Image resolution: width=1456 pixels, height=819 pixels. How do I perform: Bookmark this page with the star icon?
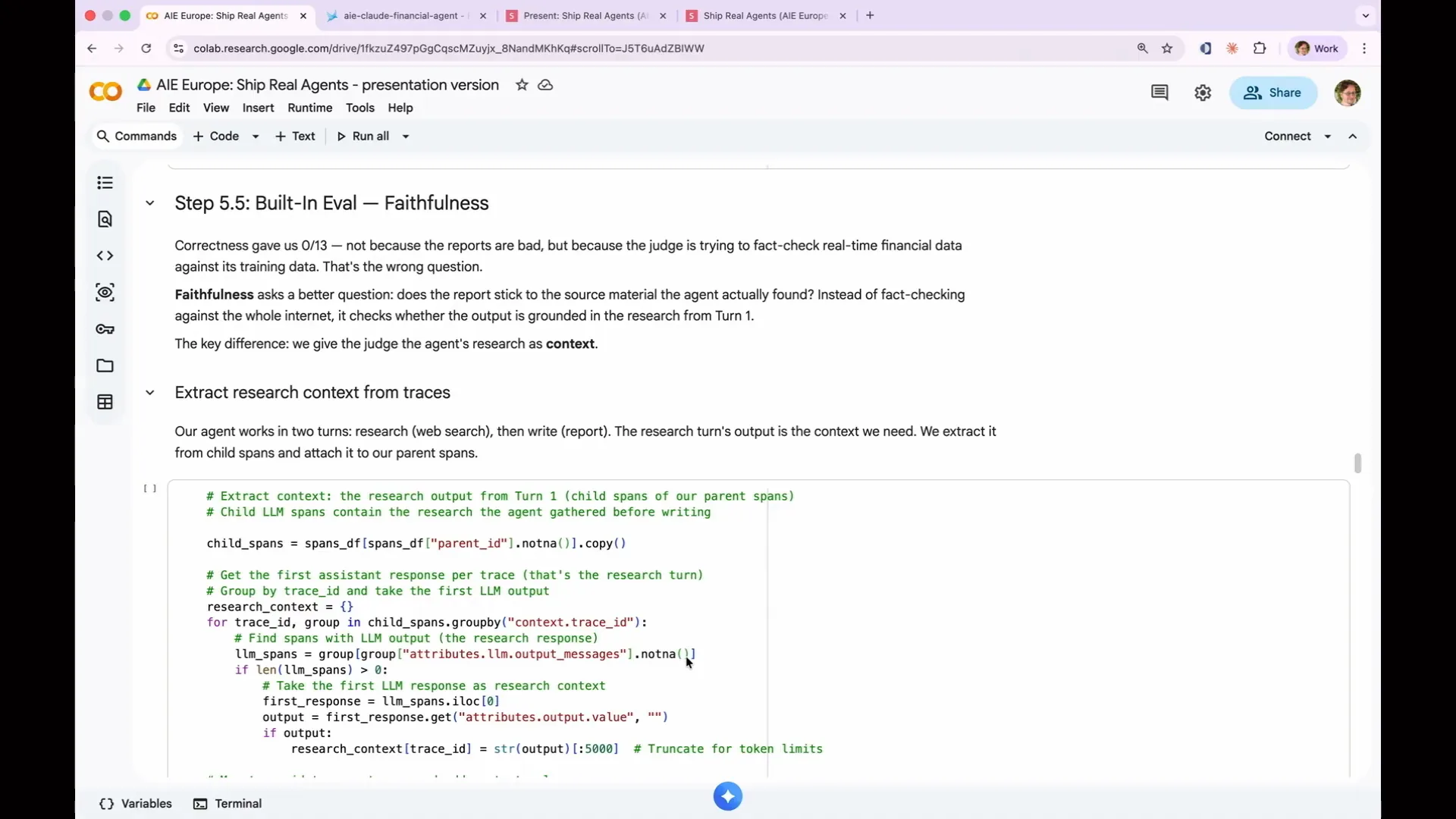coord(1167,49)
